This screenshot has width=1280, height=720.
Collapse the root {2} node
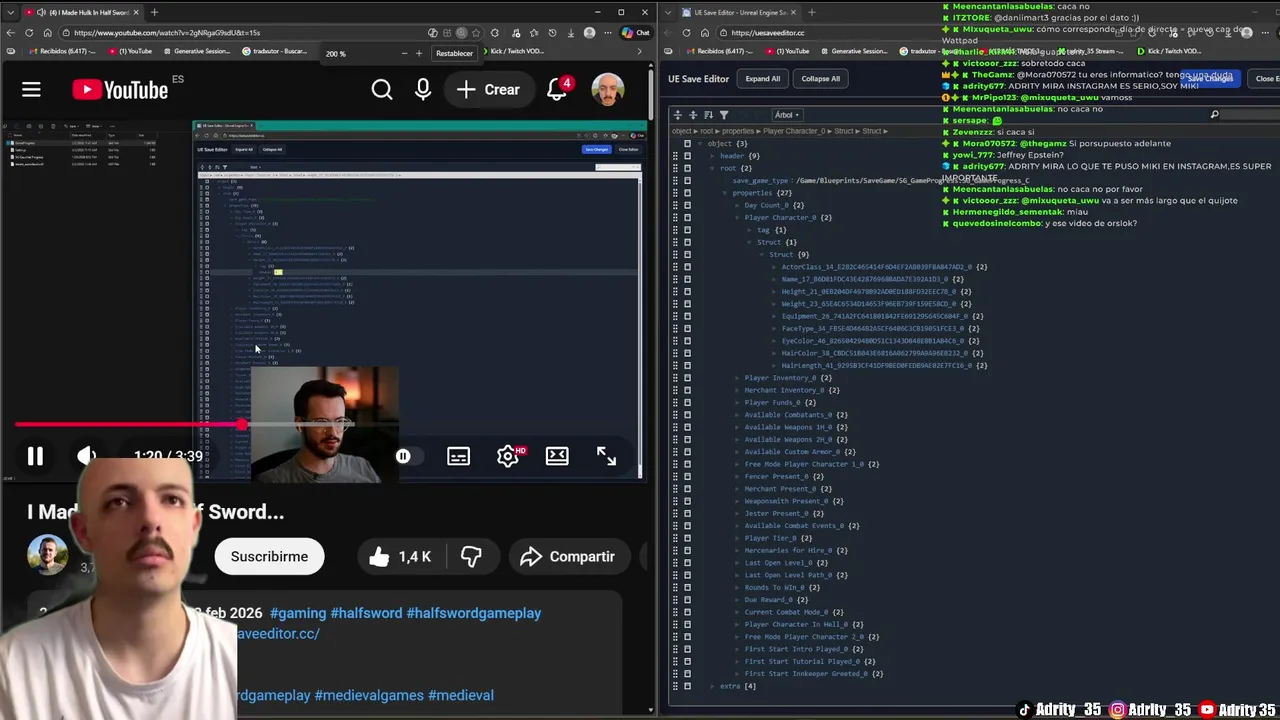point(713,168)
